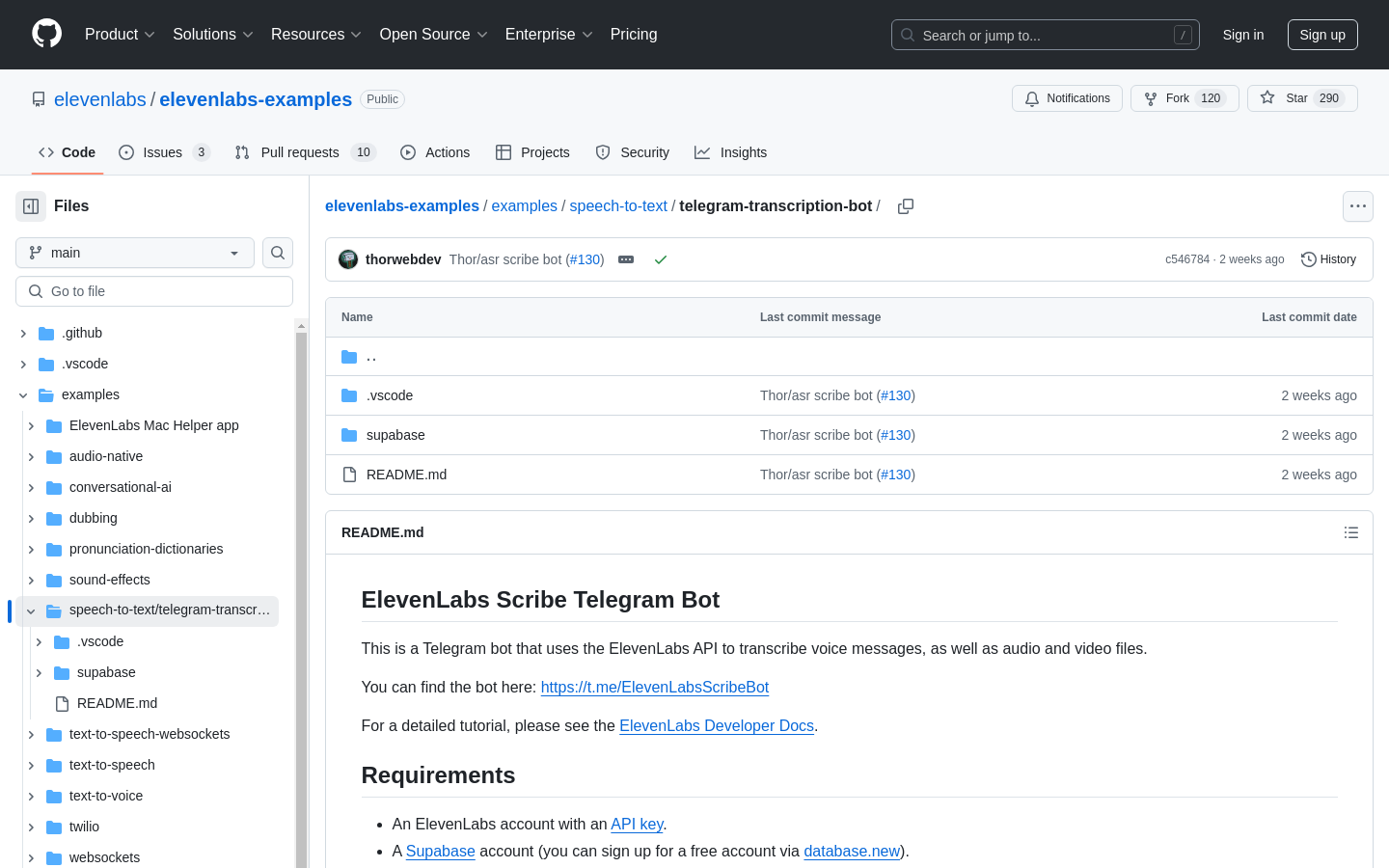Open thorwebdev avatar image
This screenshot has height=868, width=1389.
348,259
